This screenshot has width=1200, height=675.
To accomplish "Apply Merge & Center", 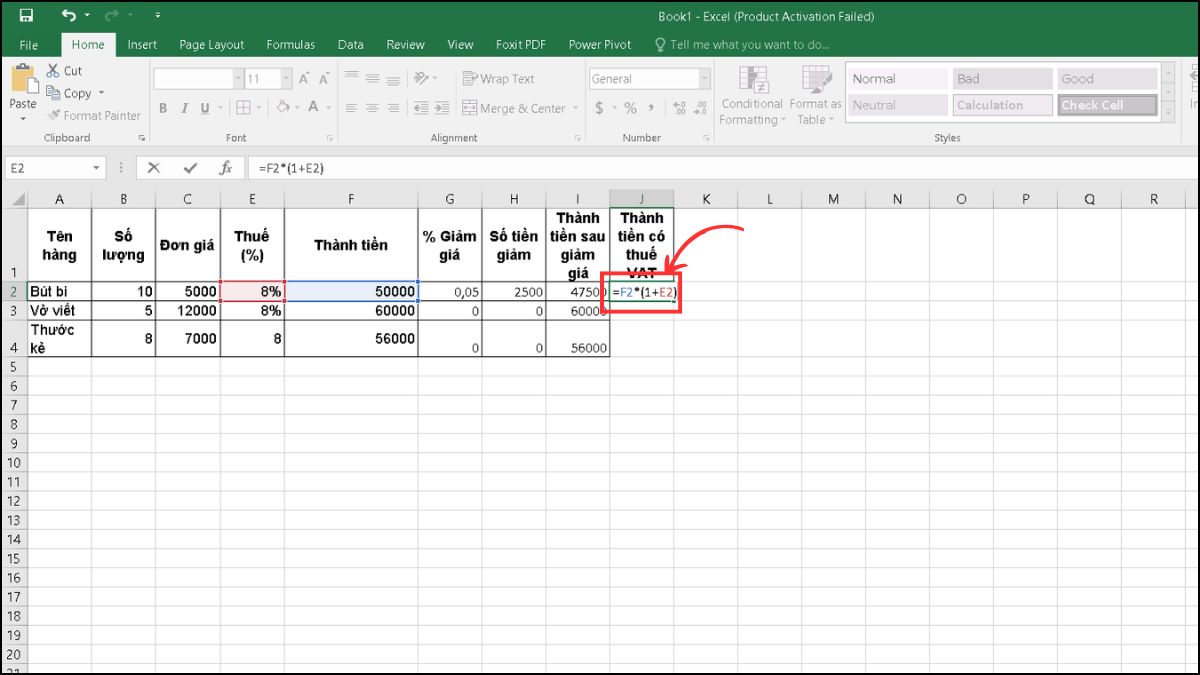I will click(513, 108).
